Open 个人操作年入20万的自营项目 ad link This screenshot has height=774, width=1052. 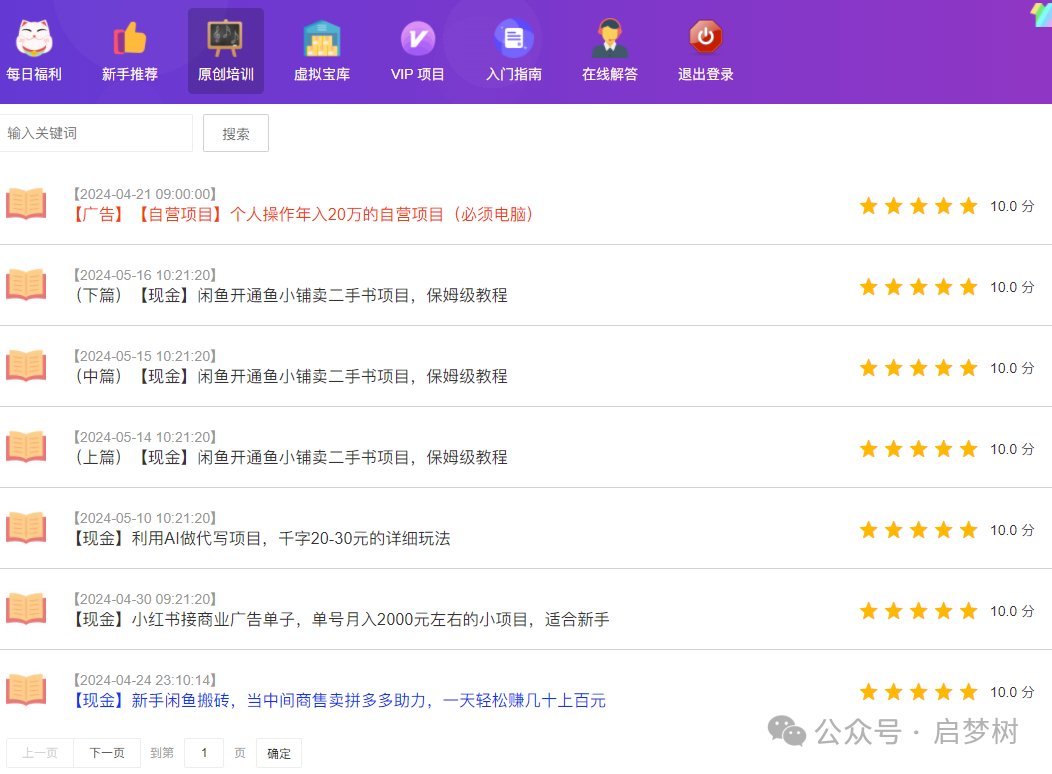pos(303,215)
